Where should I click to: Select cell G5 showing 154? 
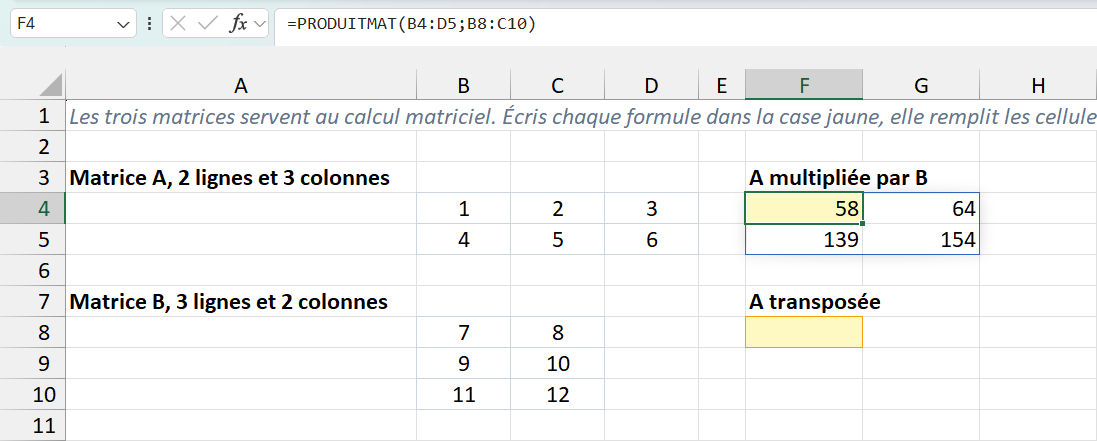tap(921, 239)
